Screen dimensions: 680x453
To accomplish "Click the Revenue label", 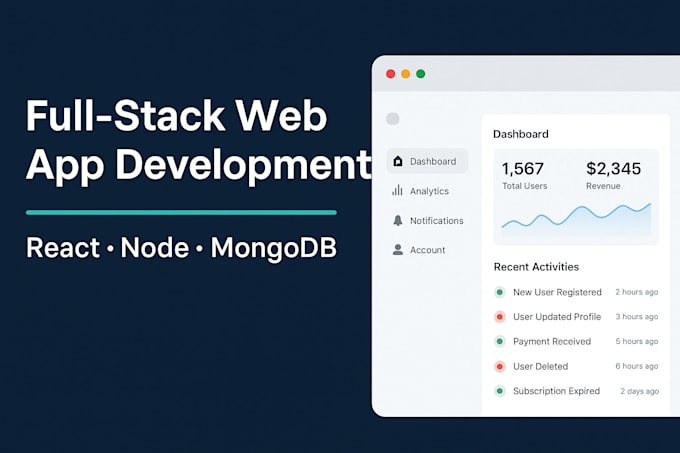I will 603,186.
